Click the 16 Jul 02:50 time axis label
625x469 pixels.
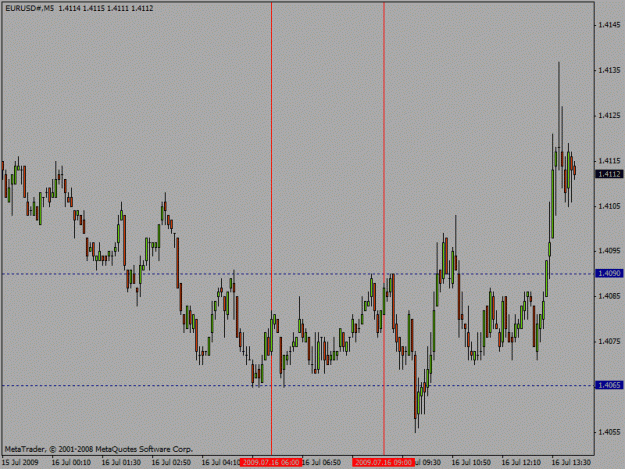[171, 462]
